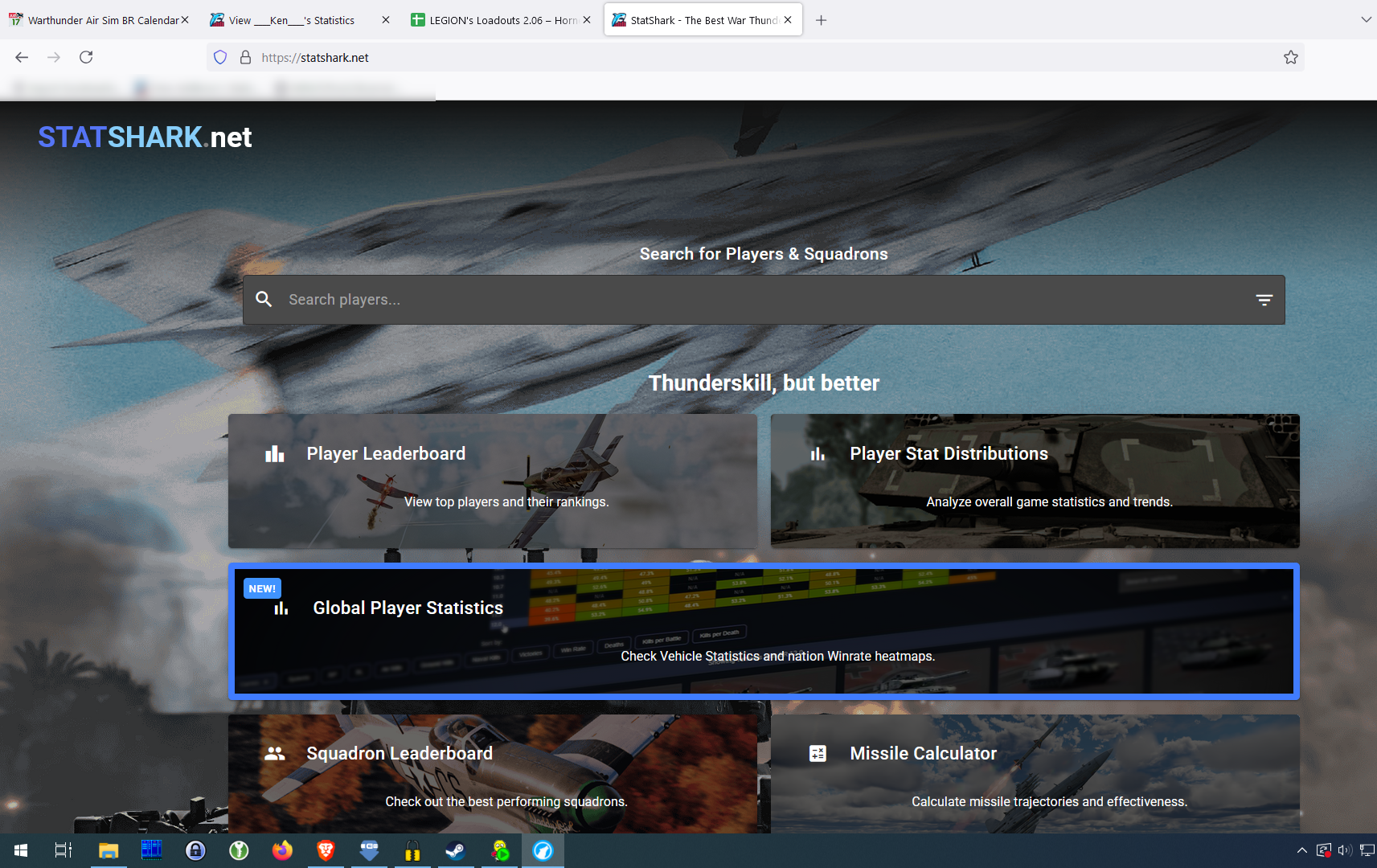Click the Missile Calculator calculator icon
This screenshot has width=1377, height=868.
(818, 754)
